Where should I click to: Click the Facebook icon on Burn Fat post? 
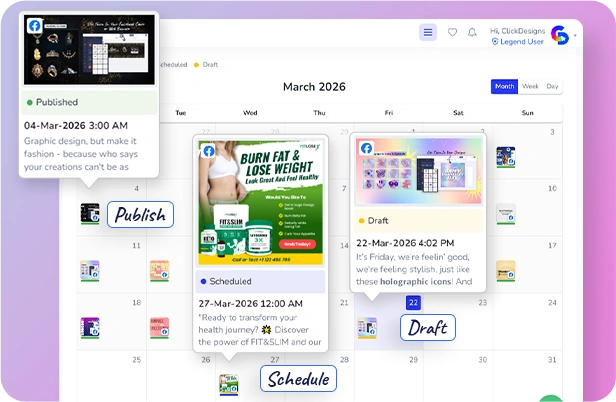click(209, 151)
